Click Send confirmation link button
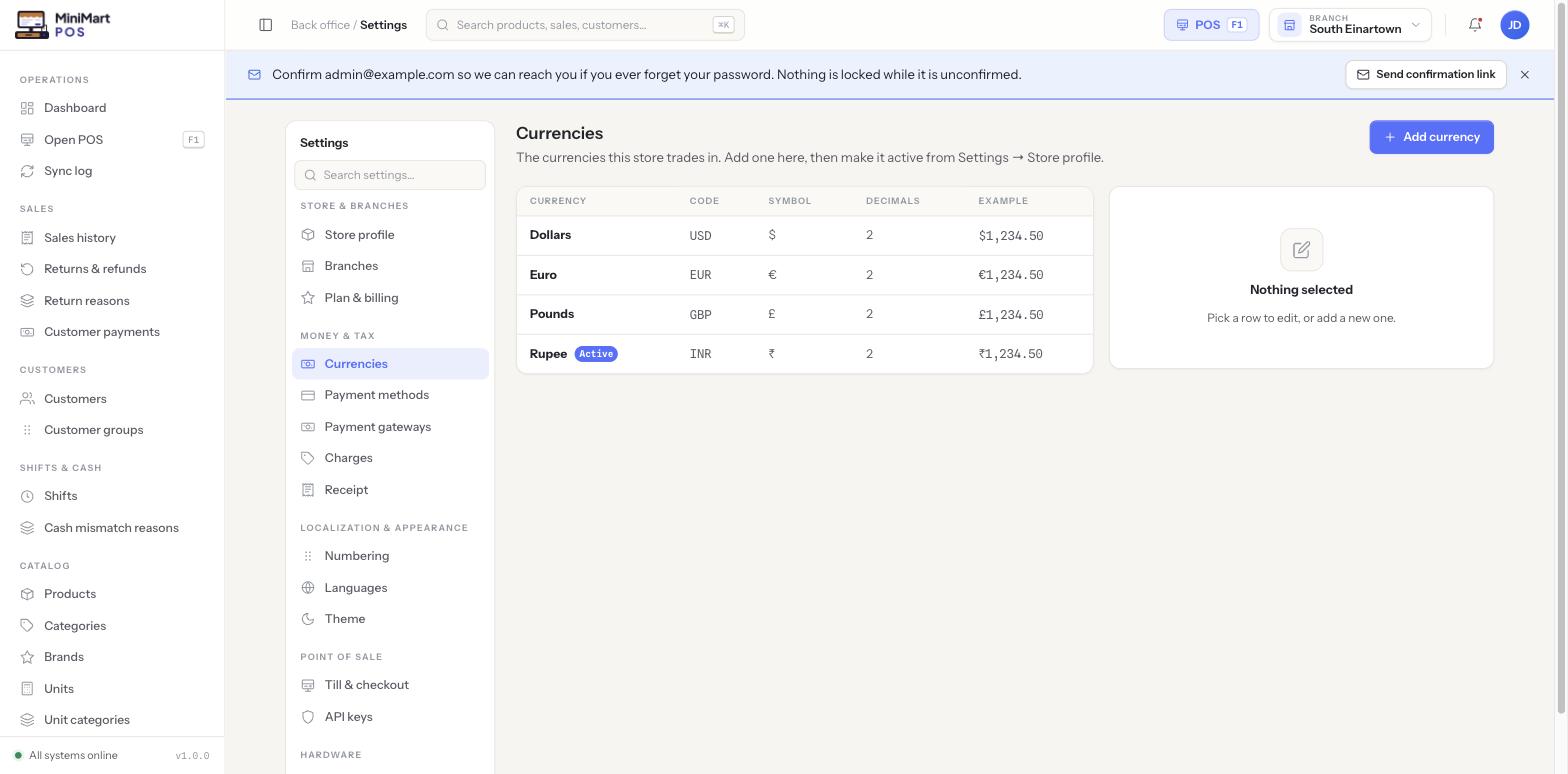Viewport: 1568px width, 774px height. [1426, 75]
